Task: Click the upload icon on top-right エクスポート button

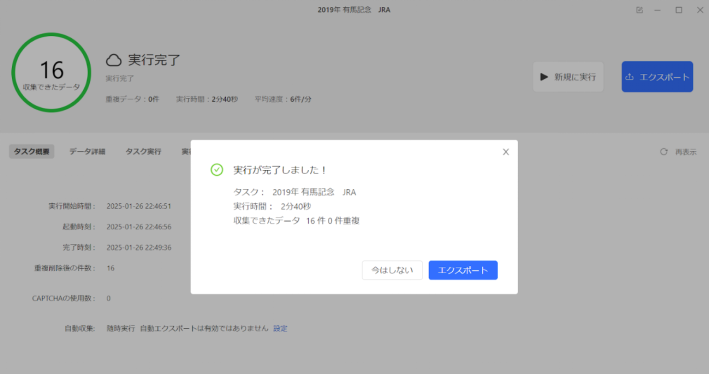Action: pos(629,77)
